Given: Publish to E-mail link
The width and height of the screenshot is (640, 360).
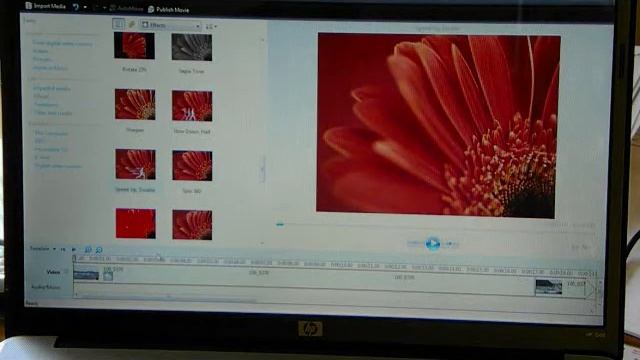Looking at the screenshot, I should (42, 158).
